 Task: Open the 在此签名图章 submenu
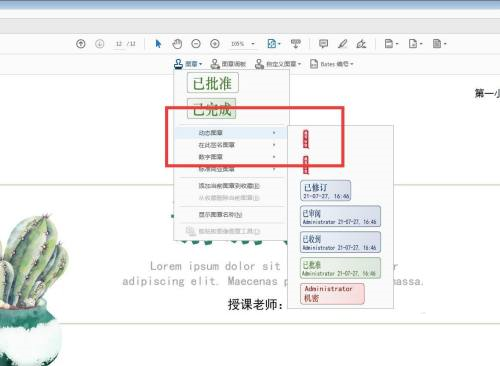[x=231, y=145]
